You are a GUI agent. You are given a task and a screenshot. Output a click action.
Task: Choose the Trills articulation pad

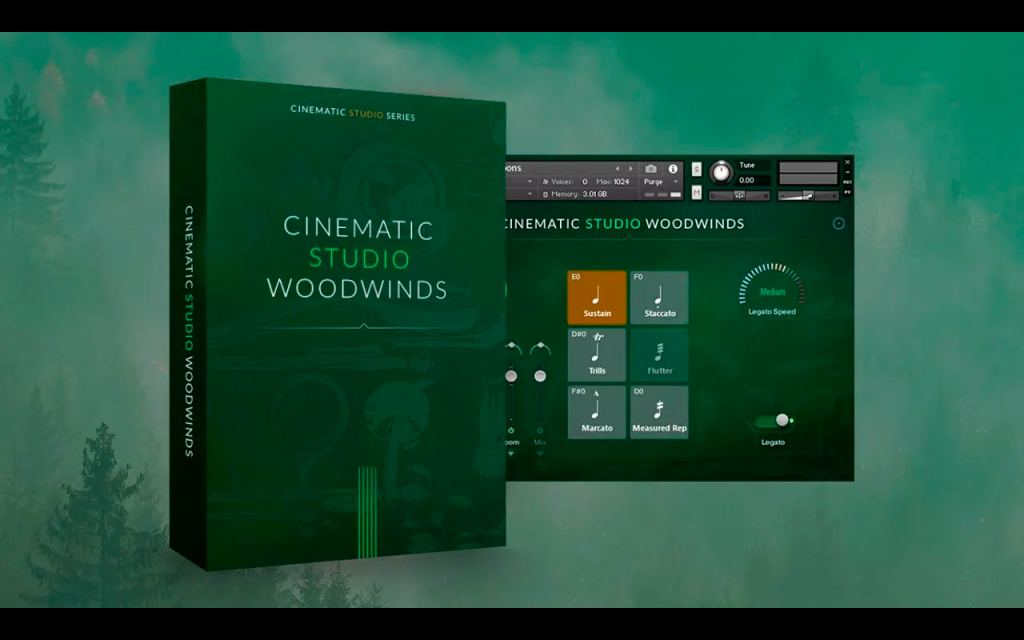(x=597, y=355)
